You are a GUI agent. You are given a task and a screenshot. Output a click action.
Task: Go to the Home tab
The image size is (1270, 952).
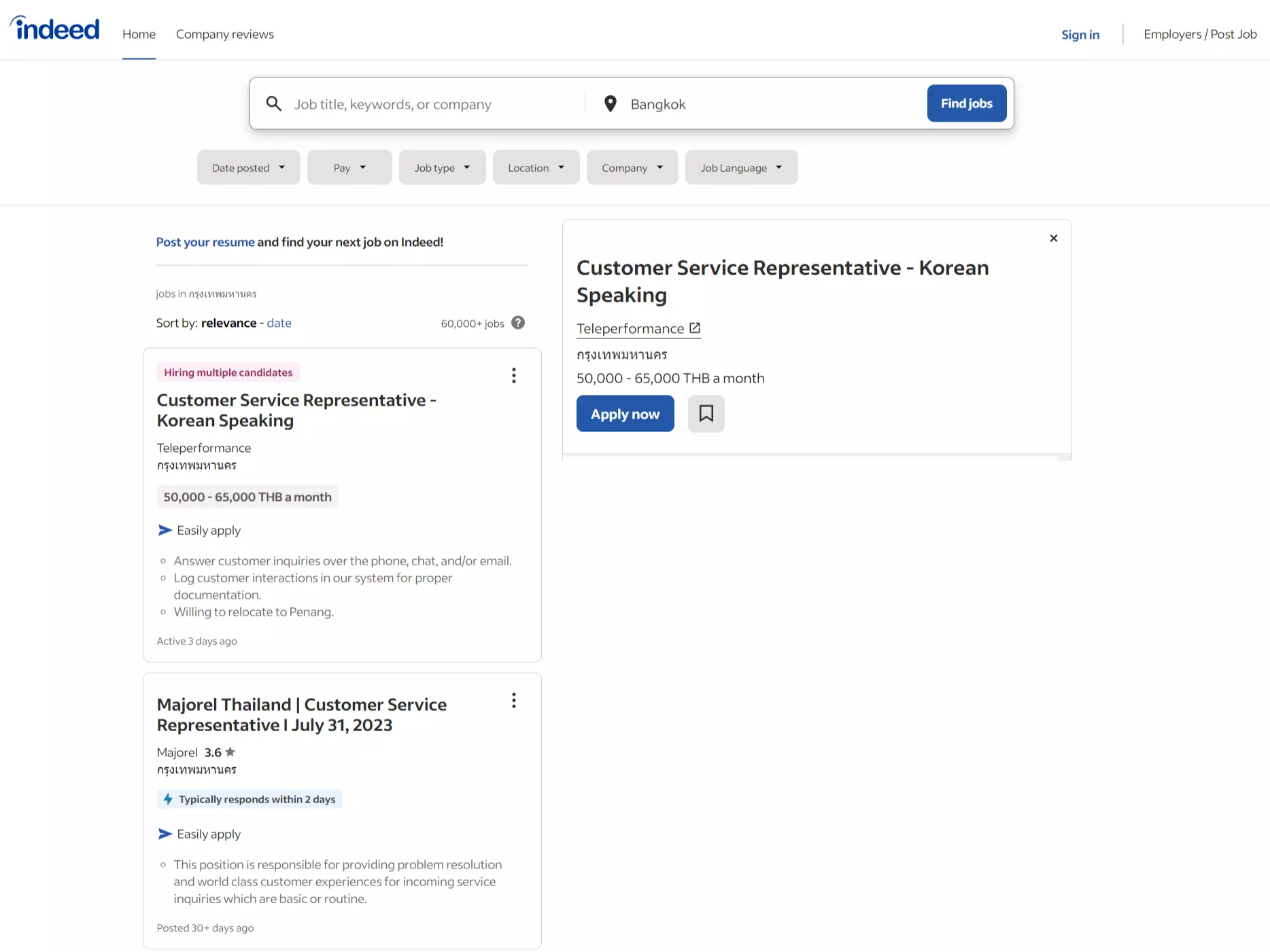pyautogui.click(x=139, y=34)
